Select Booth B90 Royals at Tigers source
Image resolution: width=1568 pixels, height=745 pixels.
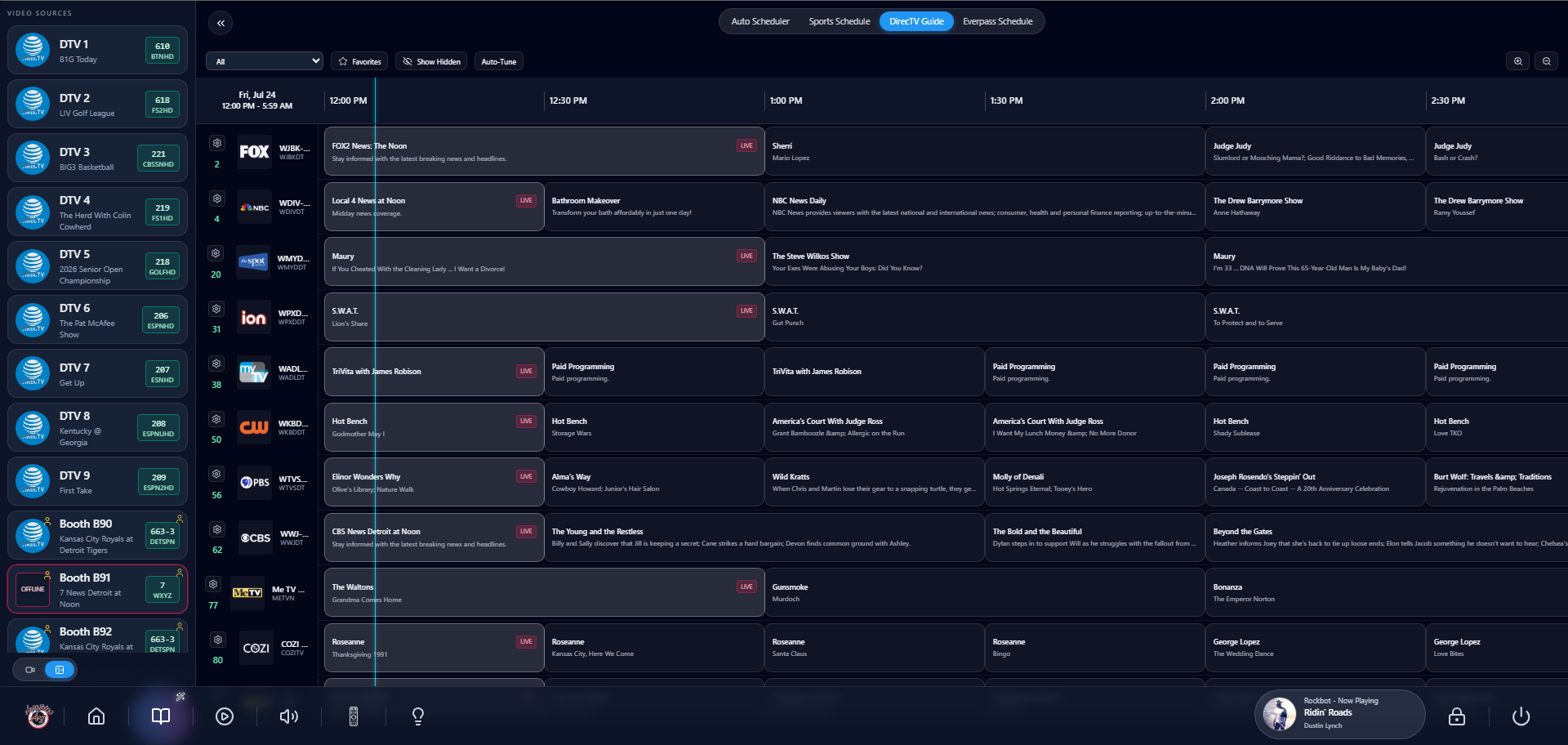pyautogui.click(x=97, y=535)
